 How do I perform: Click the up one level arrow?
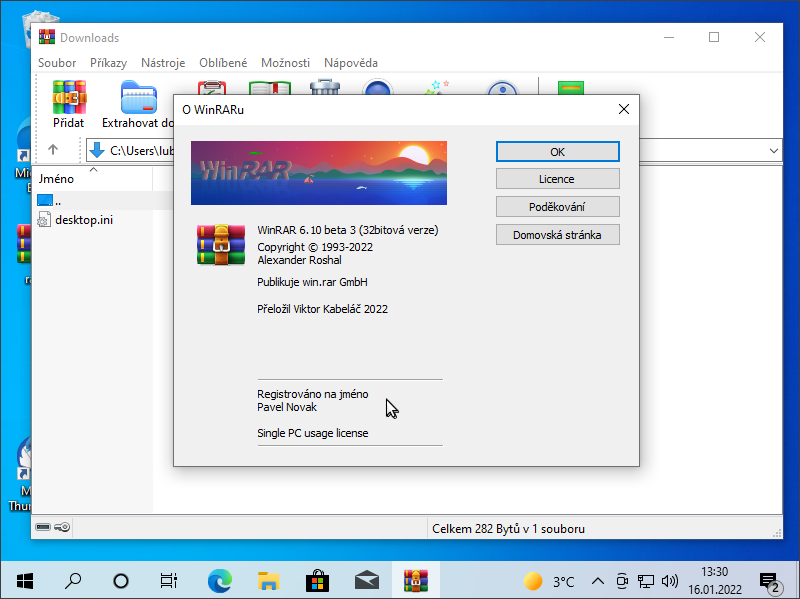tap(53, 150)
